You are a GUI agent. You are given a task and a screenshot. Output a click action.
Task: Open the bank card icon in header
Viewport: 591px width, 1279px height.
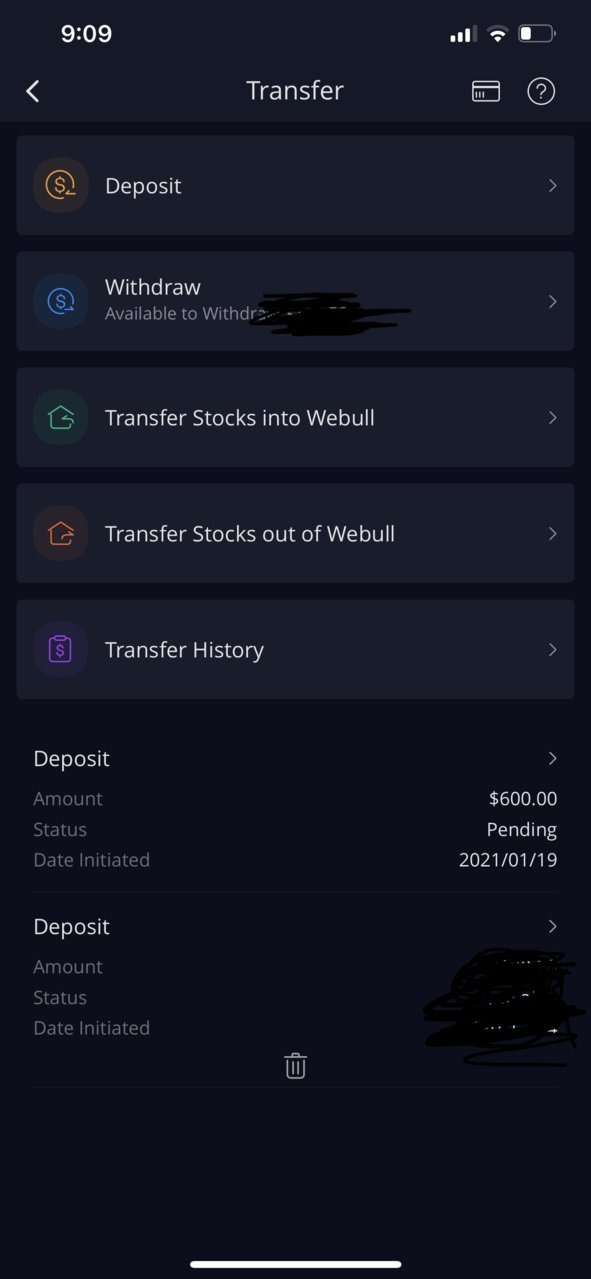click(486, 91)
